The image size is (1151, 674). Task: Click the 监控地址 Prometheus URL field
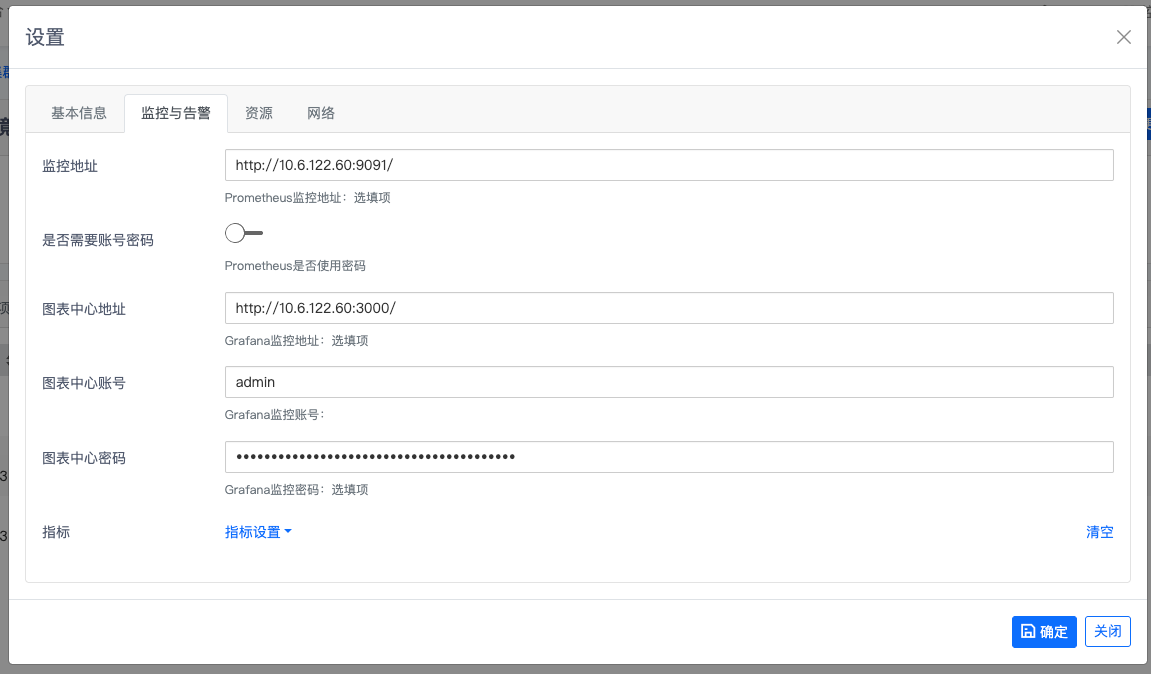tap(668, 165)
